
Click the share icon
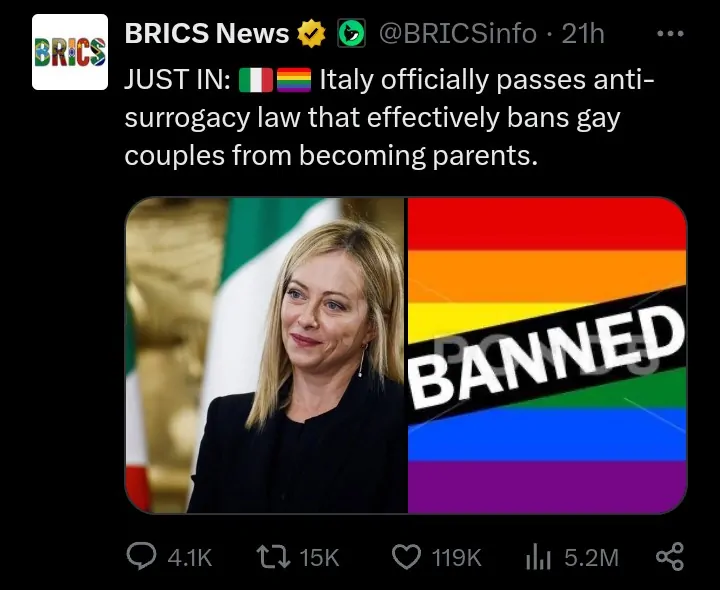point(670,556)
